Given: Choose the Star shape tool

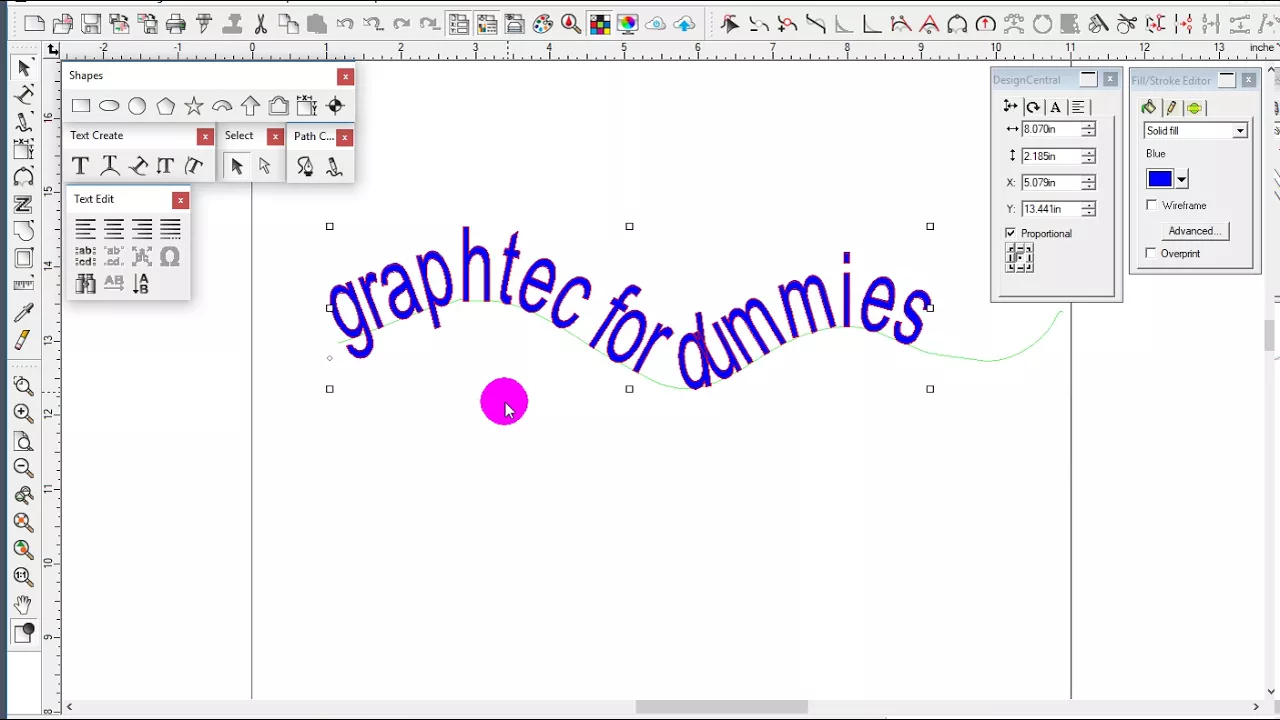Looking at the screenshot, I should click(194, 106).
